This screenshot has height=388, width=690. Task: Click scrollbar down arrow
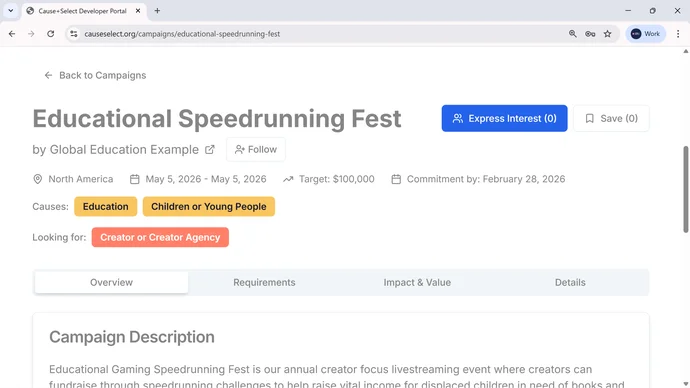(x=686, y=384)
